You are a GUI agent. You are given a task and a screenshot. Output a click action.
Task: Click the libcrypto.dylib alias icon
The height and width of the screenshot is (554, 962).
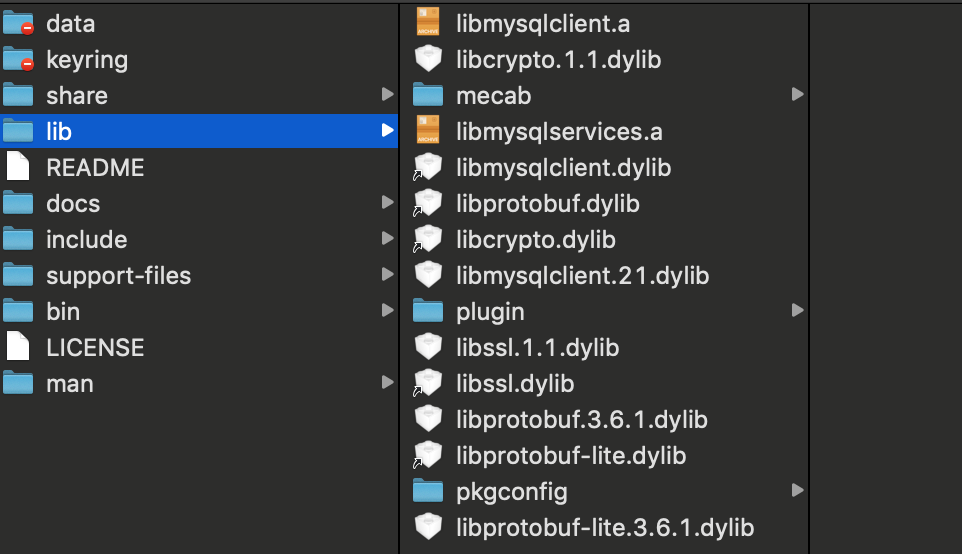pos(428,239)
